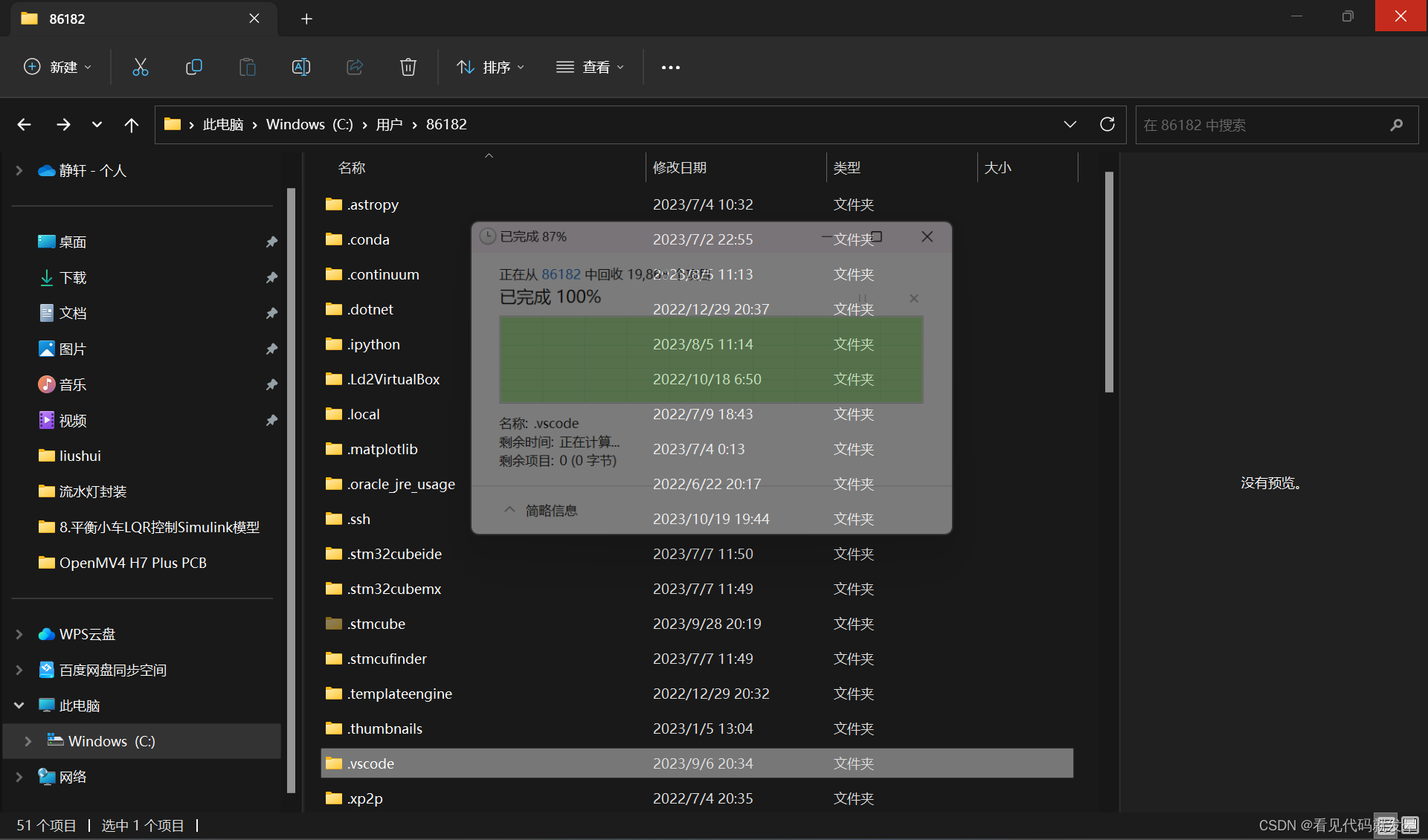Open the 查看 view dropdown
1428x840 pixels.
(590, 67)
